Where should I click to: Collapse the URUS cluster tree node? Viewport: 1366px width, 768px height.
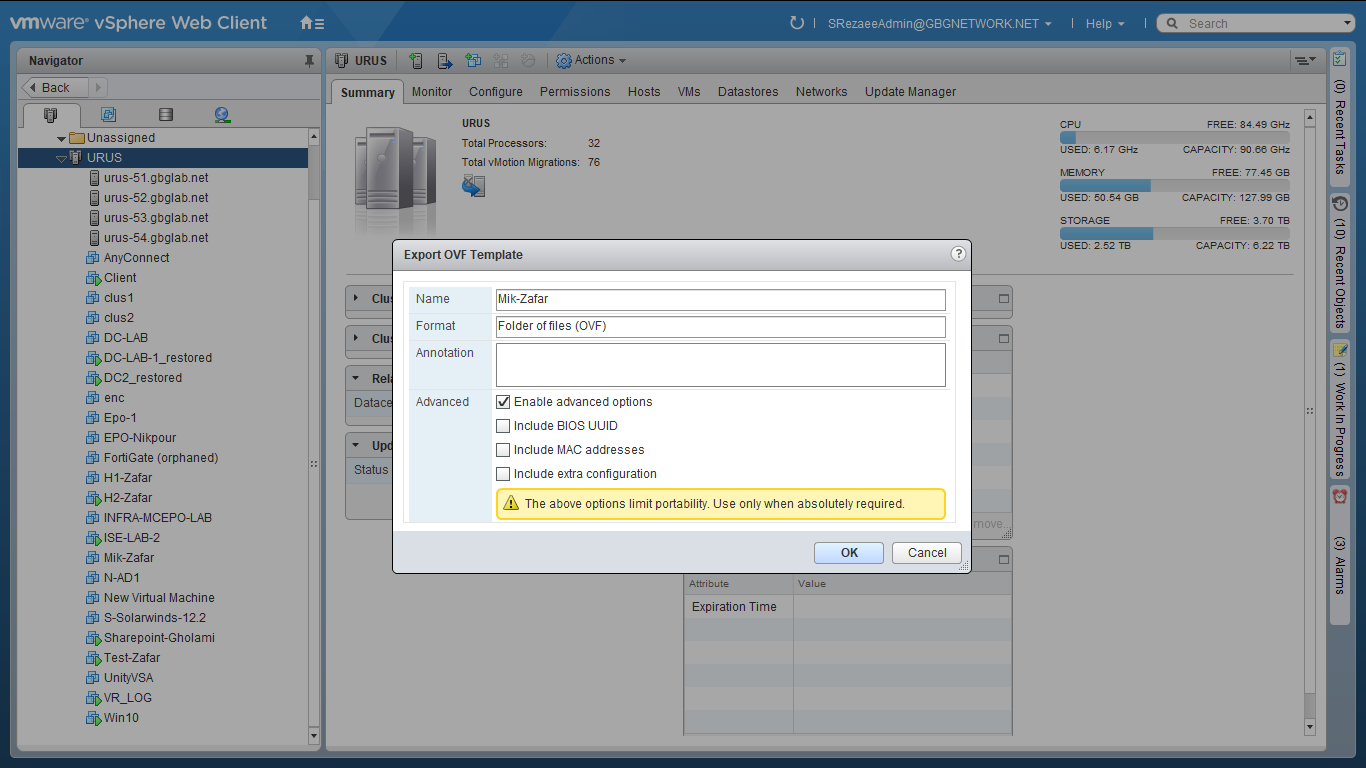click(61, 158)
